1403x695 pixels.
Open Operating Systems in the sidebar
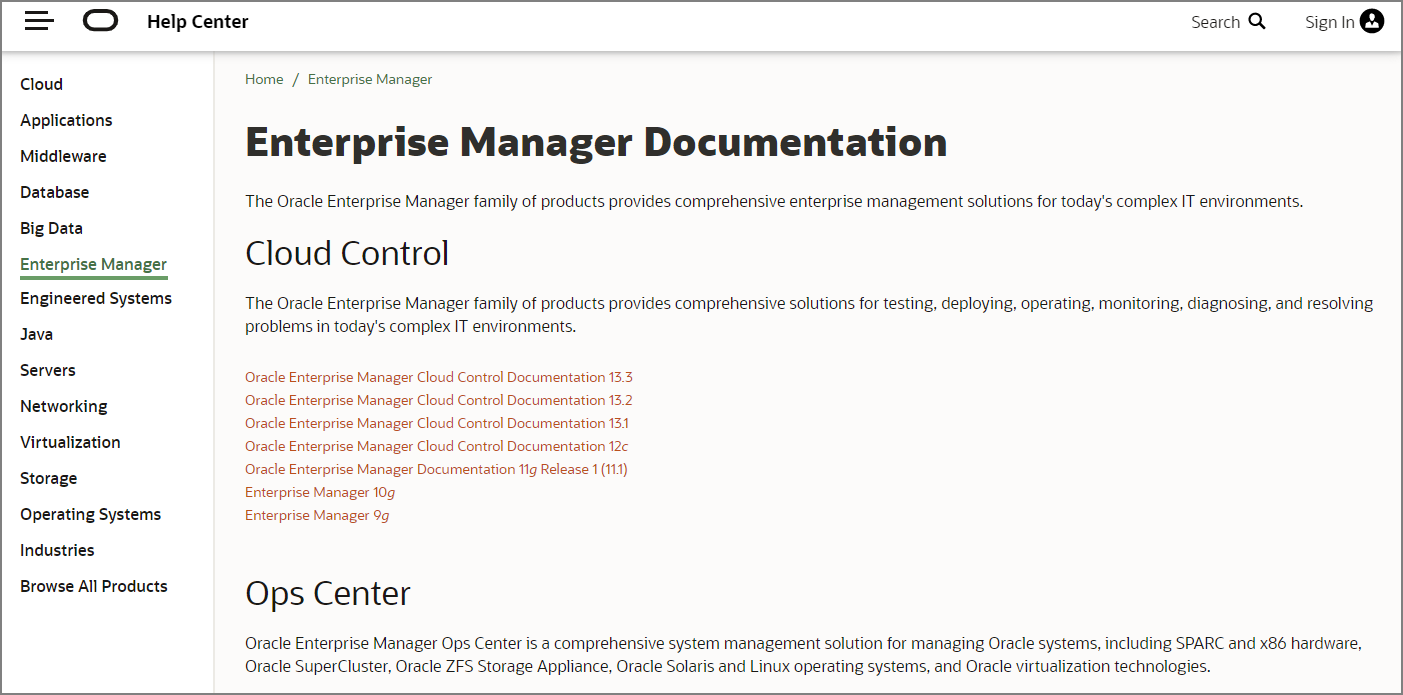(x=90, y=514)
